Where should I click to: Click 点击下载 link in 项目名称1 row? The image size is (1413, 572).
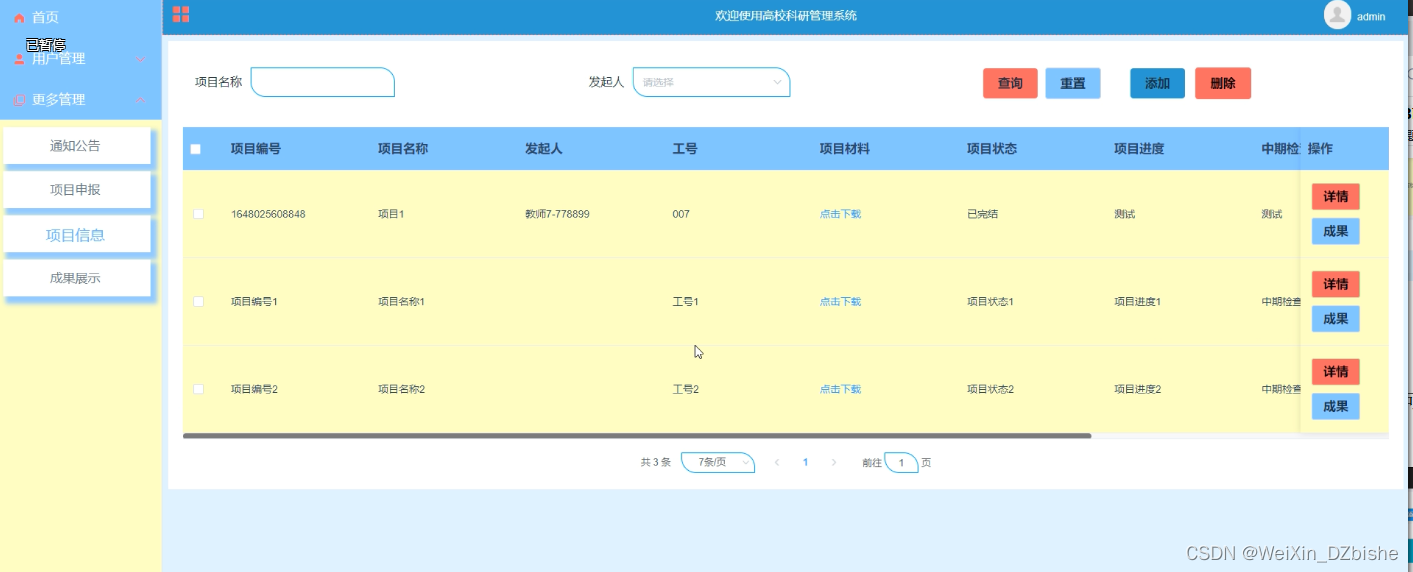tap(840, 301)
